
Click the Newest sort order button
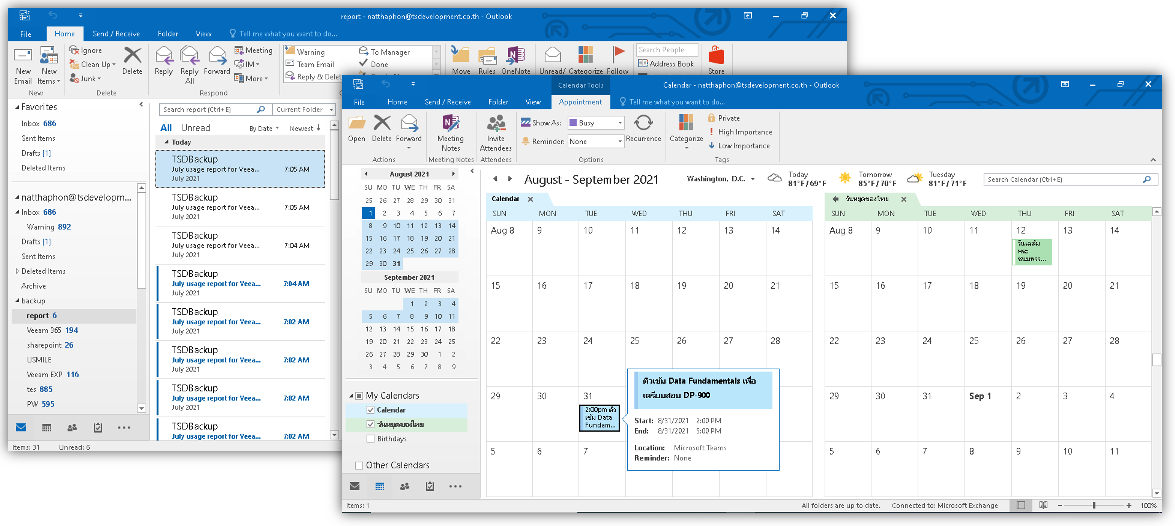click(x=305, y=128)
